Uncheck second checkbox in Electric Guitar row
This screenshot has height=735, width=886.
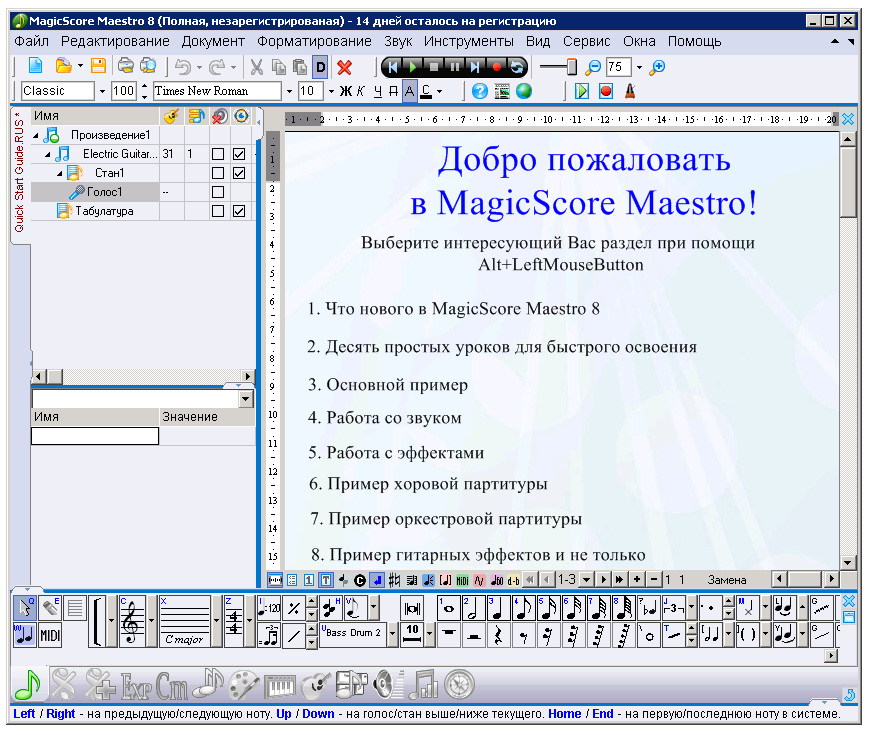pos(239,154)
